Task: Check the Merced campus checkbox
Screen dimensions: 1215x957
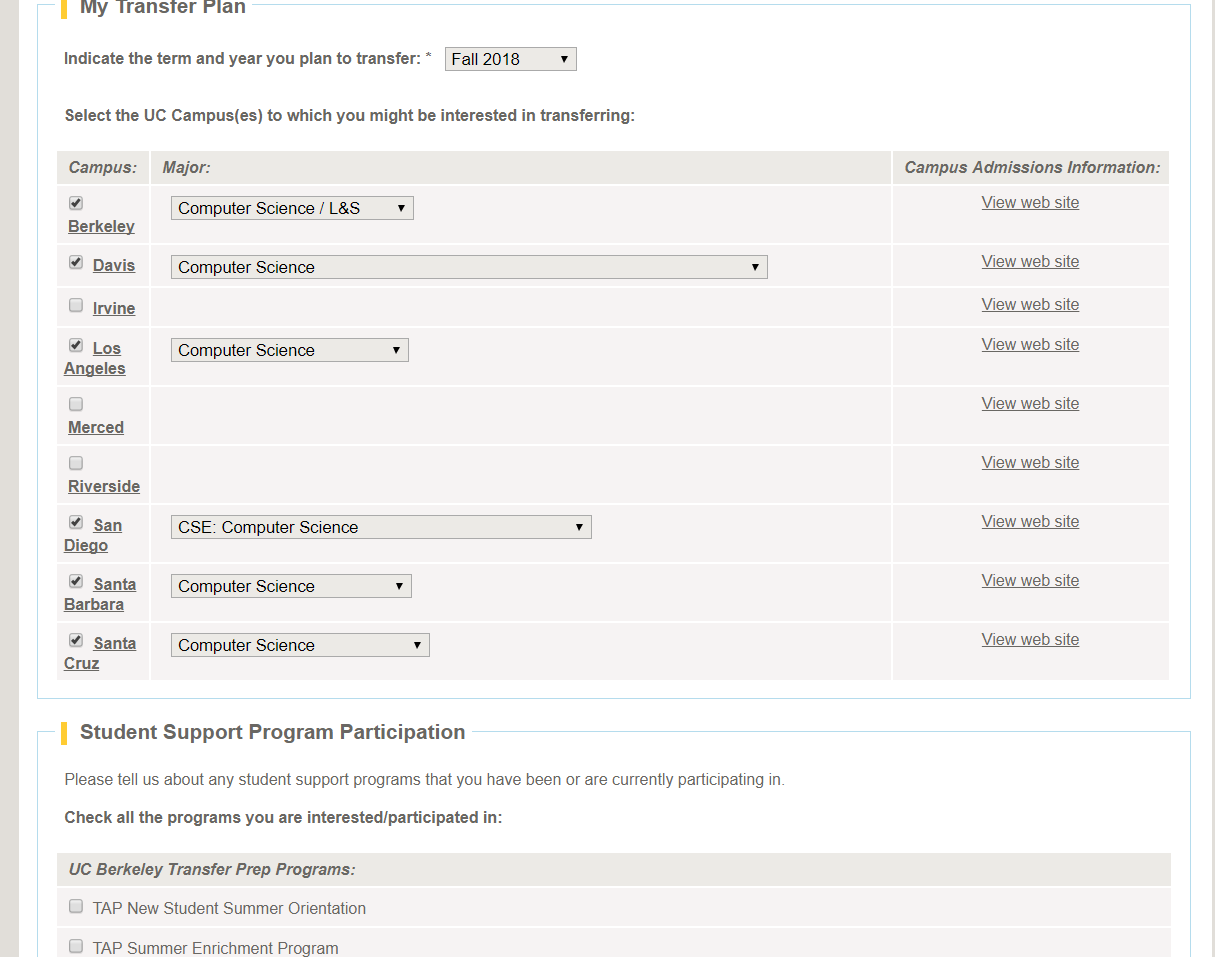Action: 76,404
